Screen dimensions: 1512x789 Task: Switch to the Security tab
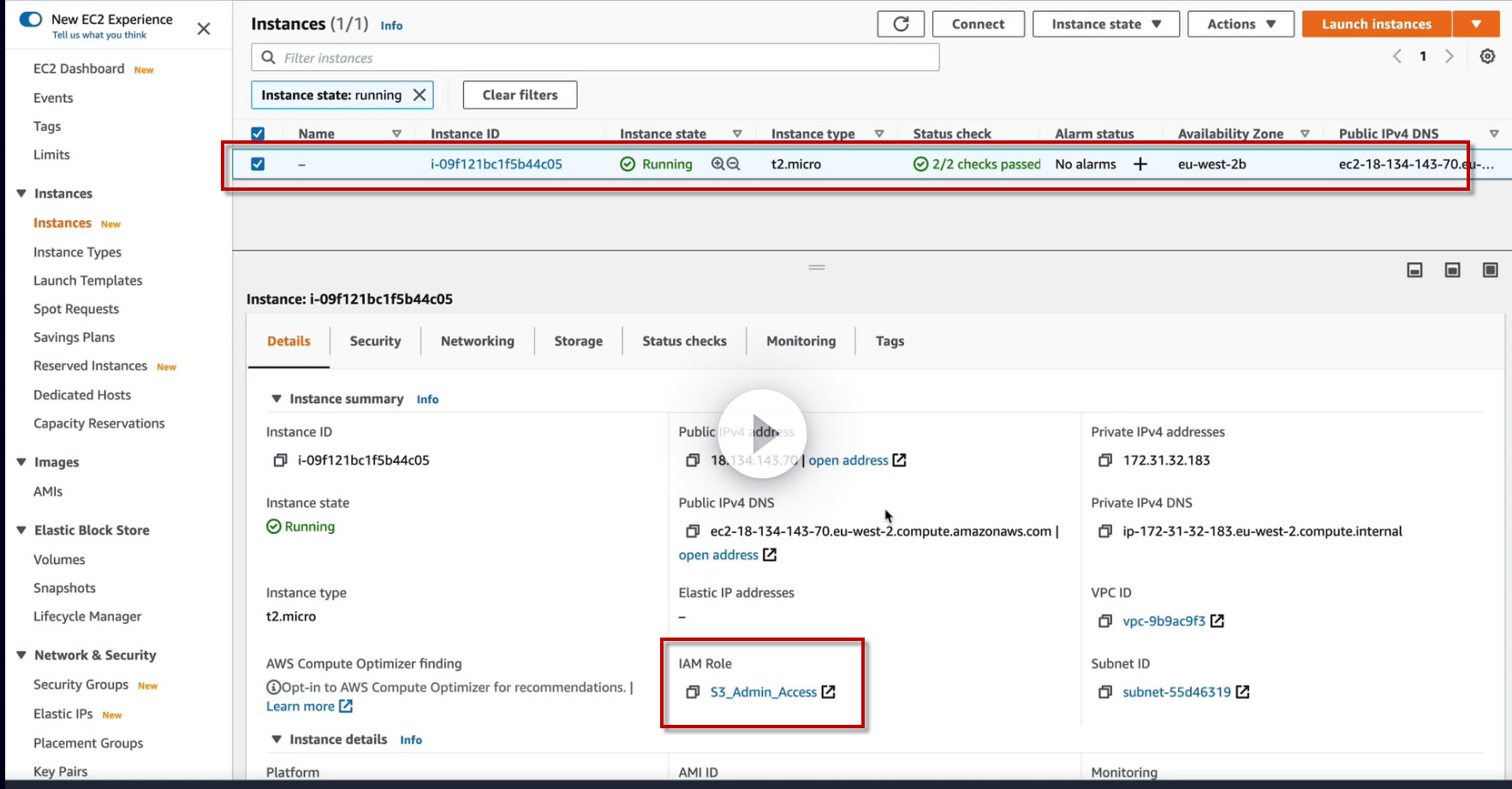tap(375, 341)
